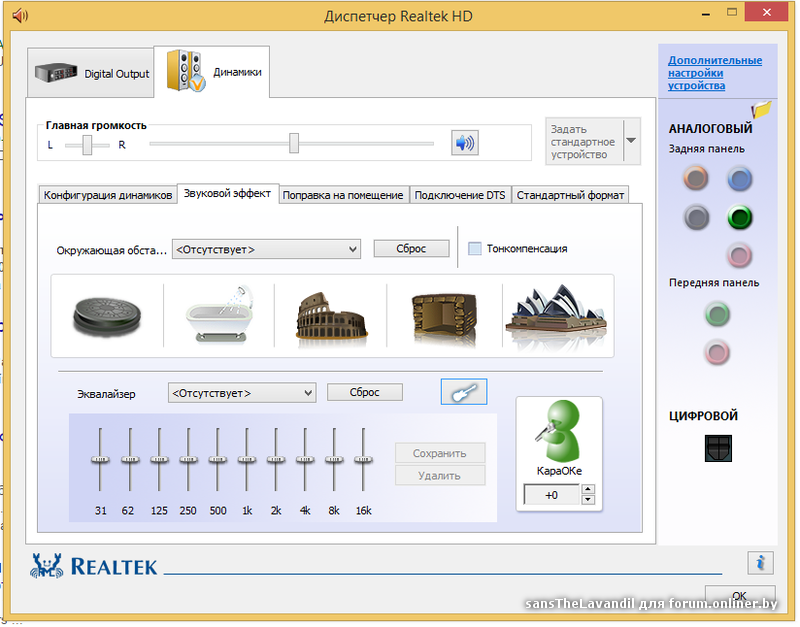Click the speaker icon in title bar
Screen dimensions: 800x627
point(20,16)
